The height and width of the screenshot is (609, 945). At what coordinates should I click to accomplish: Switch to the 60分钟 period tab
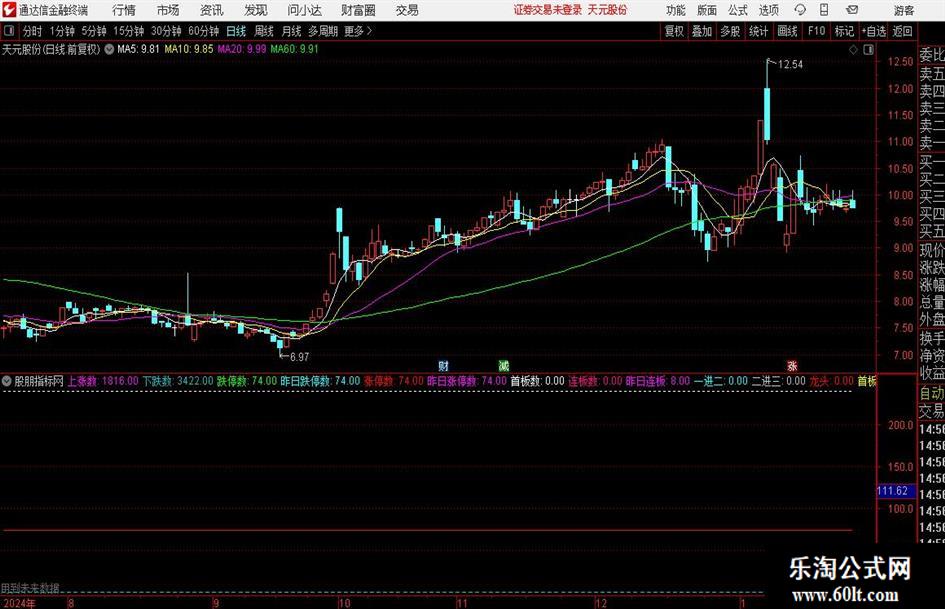coord(203,31)
